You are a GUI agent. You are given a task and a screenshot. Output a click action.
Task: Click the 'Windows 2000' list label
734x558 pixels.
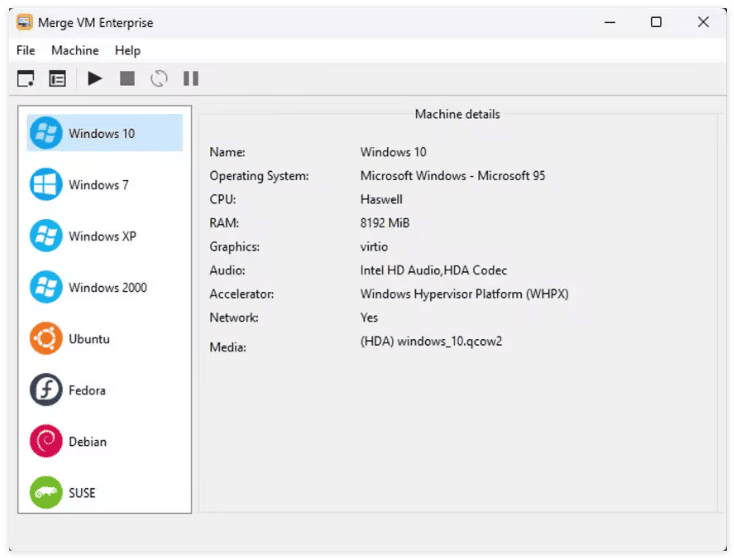[108, 287]
